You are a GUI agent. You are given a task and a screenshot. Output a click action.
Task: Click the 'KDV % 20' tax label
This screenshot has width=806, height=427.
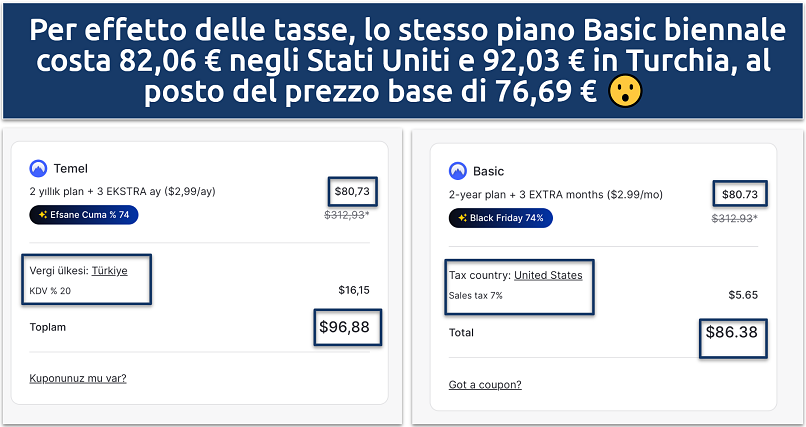point(51,291)
